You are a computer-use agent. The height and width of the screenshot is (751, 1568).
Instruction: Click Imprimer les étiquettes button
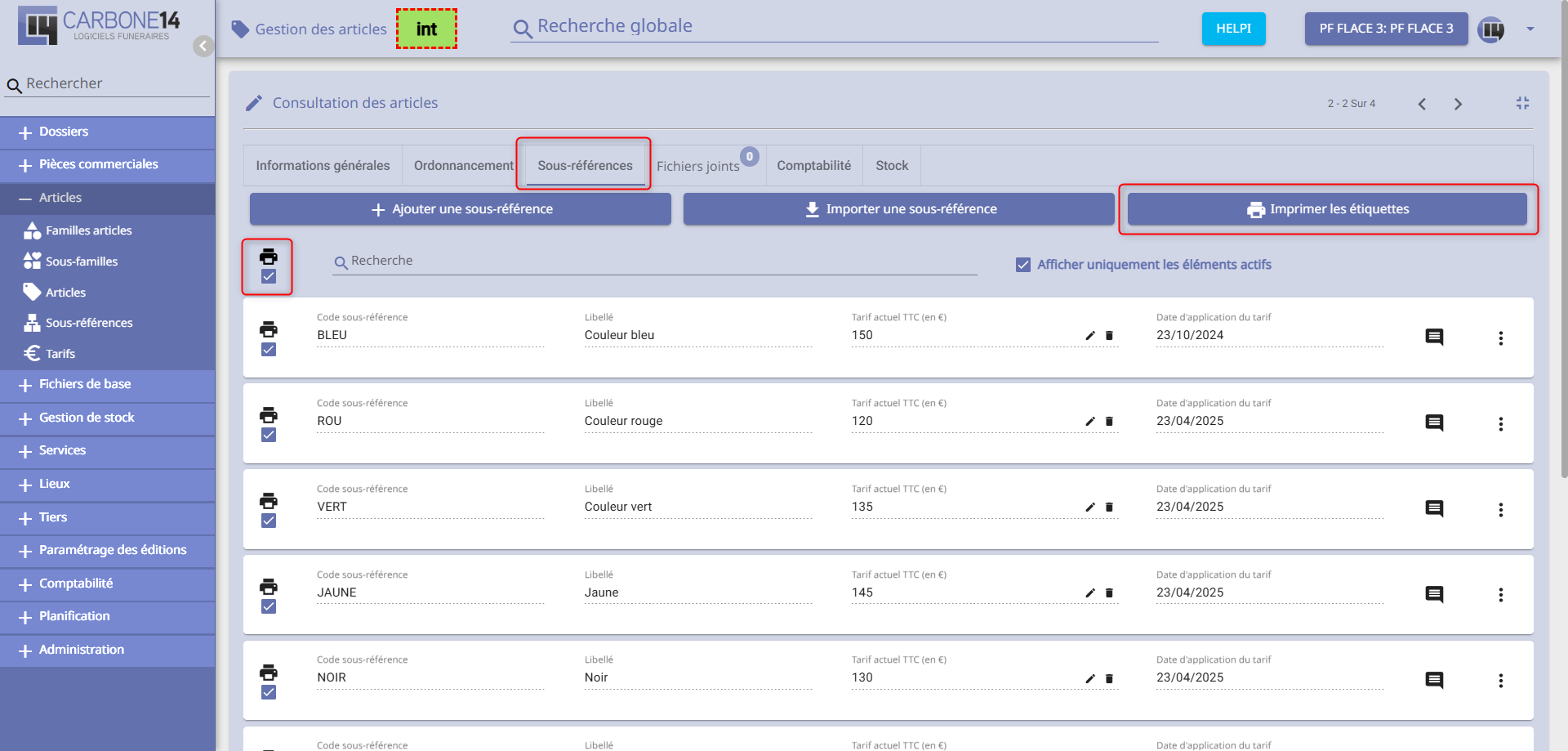[1327, 209]
